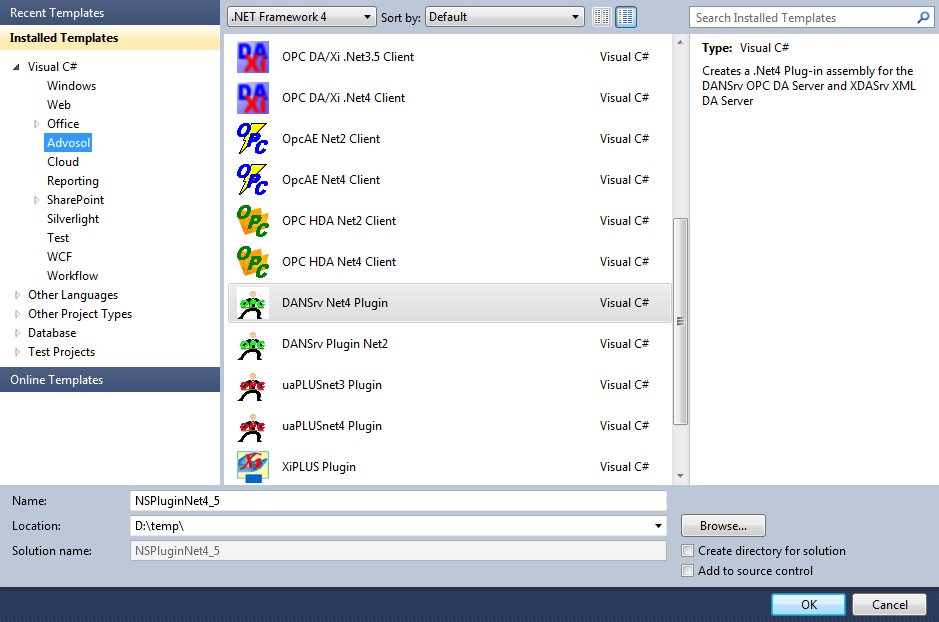The height and width of the screenshot is (622, 939).
Task: Switch to medium icons list view
Action: click(626, 17)
